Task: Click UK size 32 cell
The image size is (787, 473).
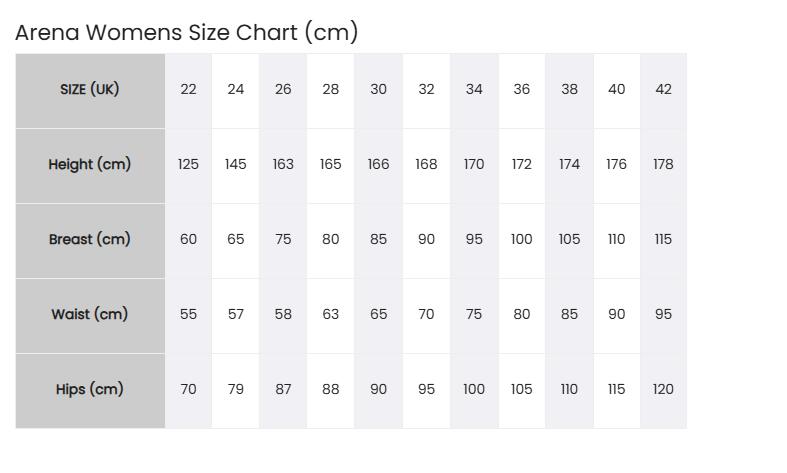Action: (426, 91)
